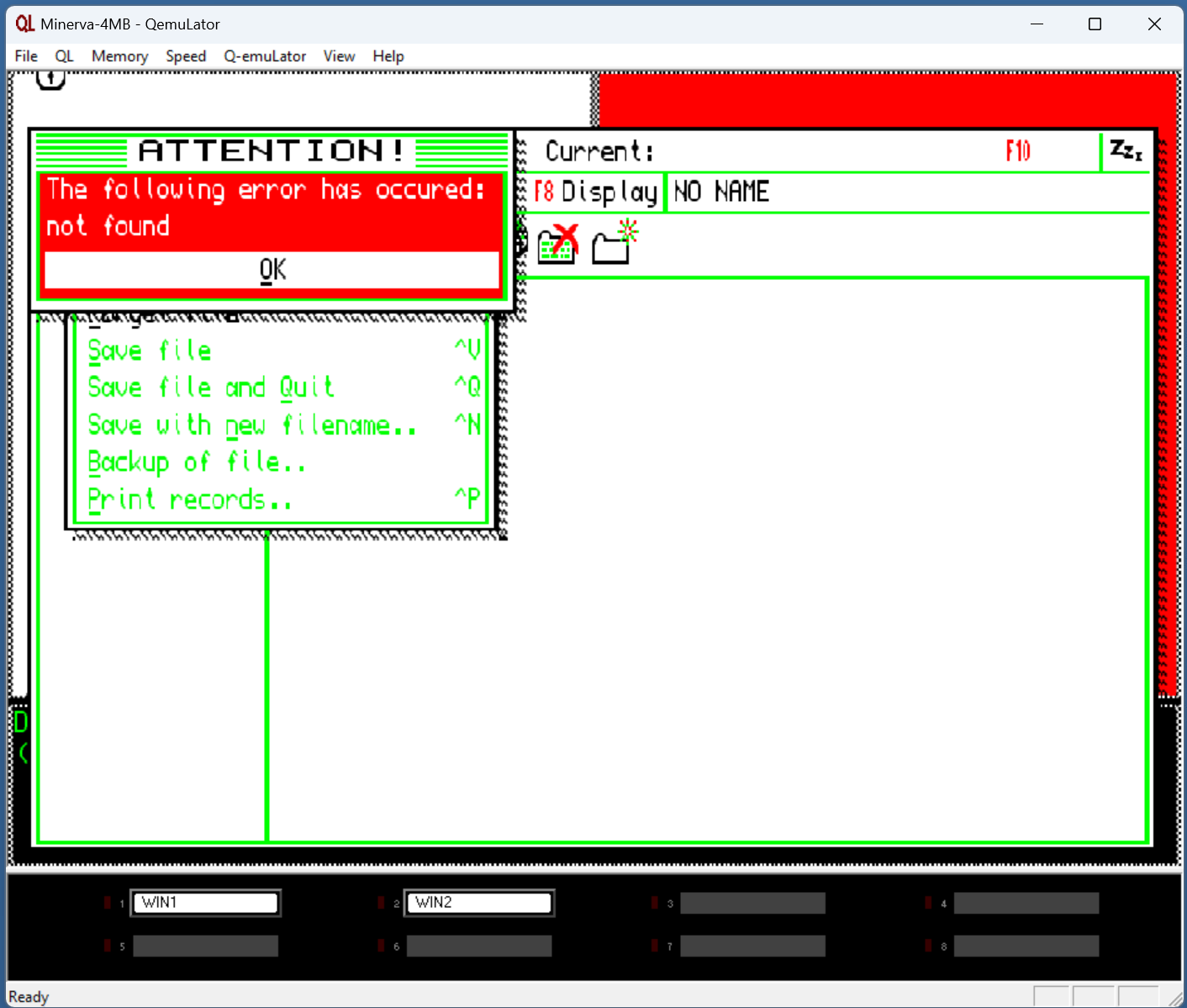Image resolution: width=1187 pixels, height=1008 pixels.
Task: Open the View menu
Action: [339, 56]
